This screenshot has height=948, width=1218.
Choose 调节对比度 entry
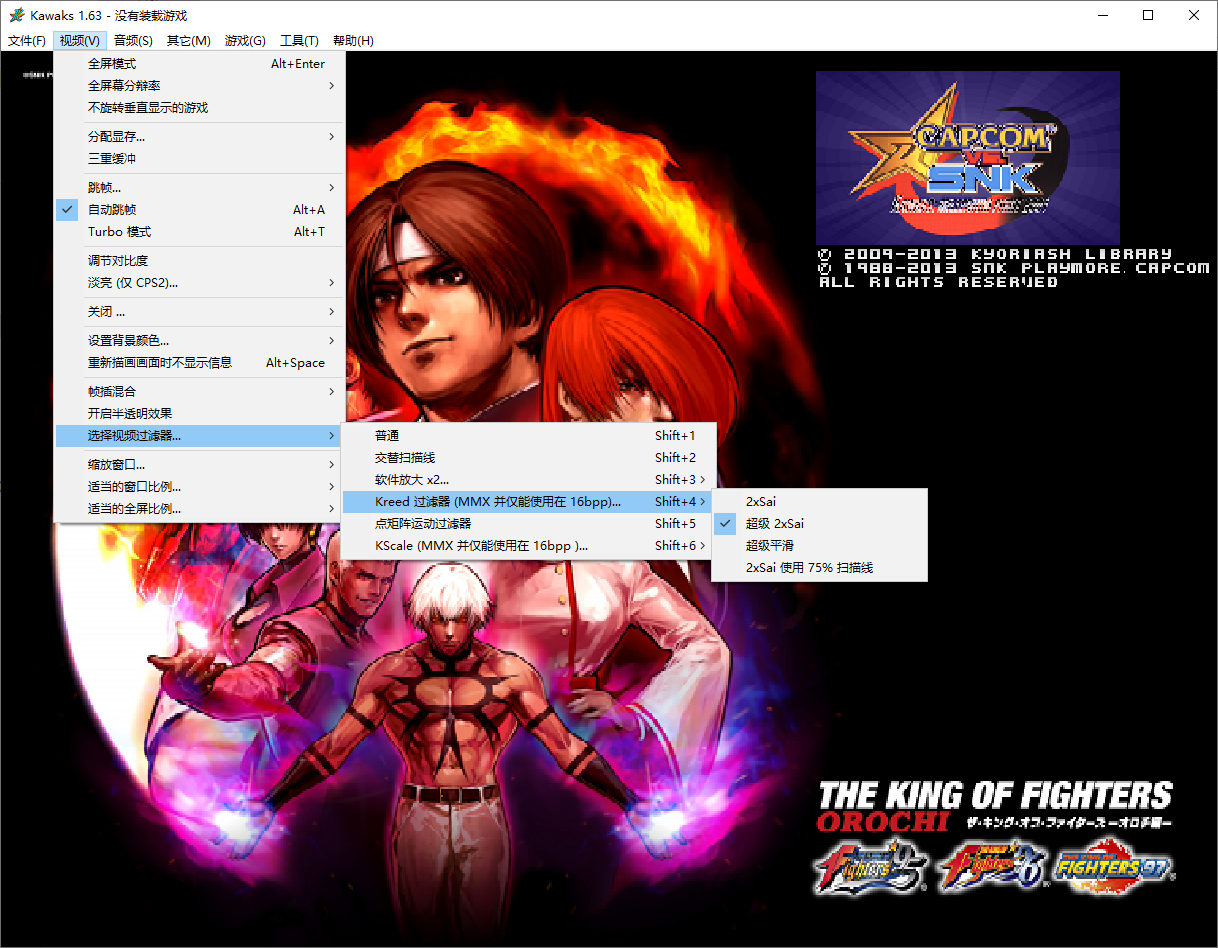click(x=200, y=261)
